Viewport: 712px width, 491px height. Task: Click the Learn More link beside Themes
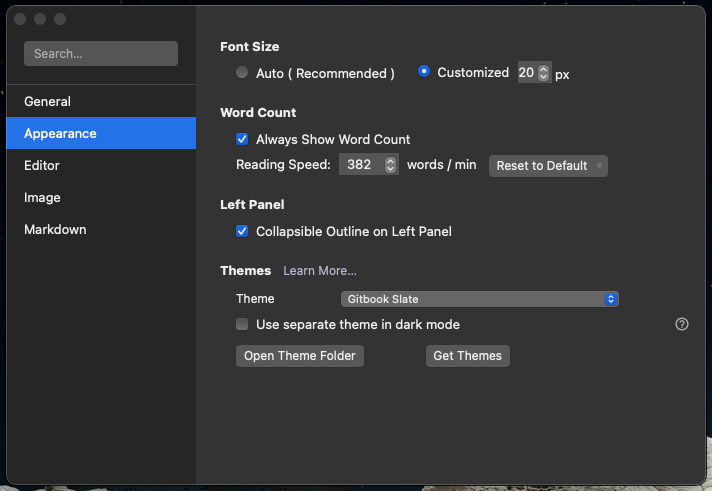[x=320, y=271]
